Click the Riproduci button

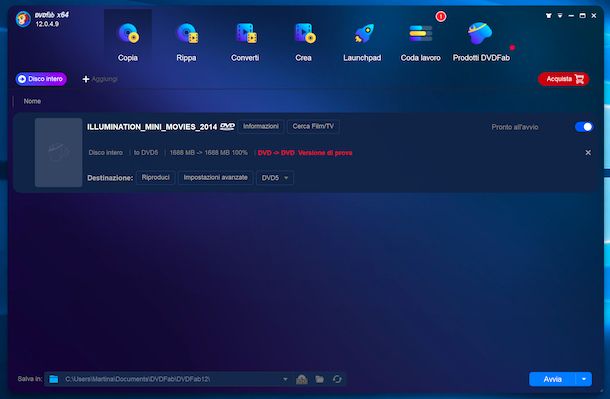click(x=156, y=178)
